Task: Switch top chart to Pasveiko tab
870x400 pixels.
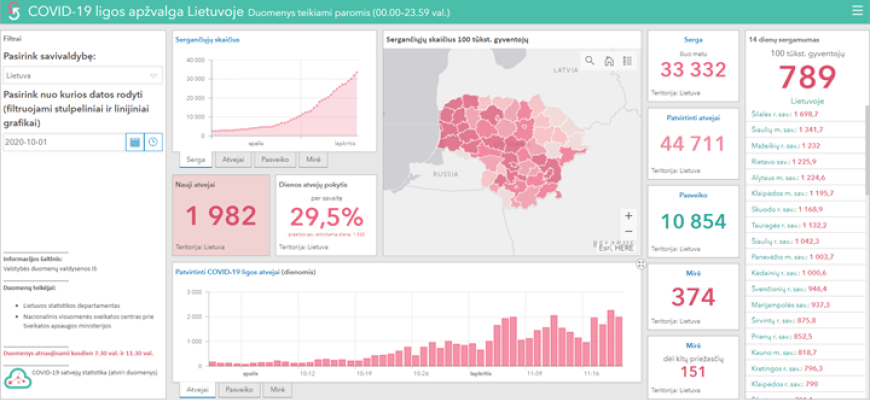Action: 273,159
